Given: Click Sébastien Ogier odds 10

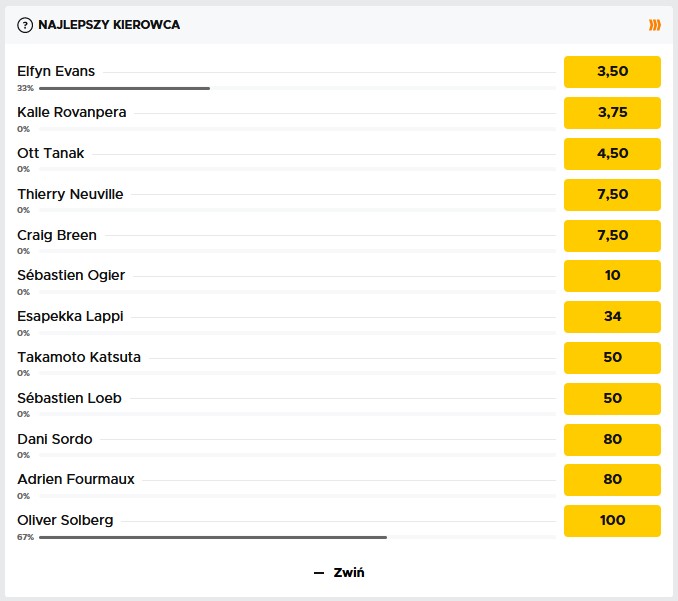Looking at the screenshot, I should point(612,276).
